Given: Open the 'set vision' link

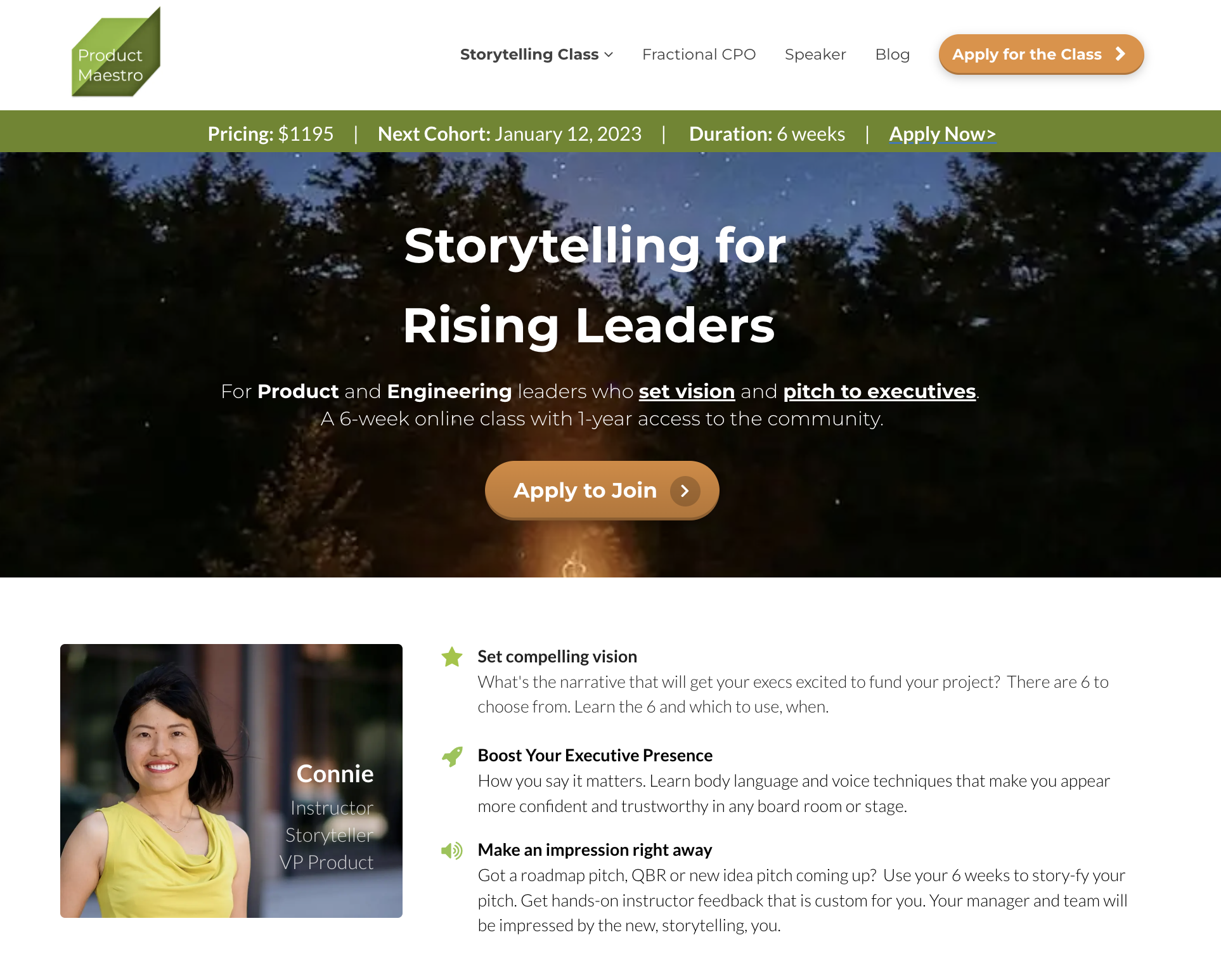Looking at the screenshot, I should 687,391.
